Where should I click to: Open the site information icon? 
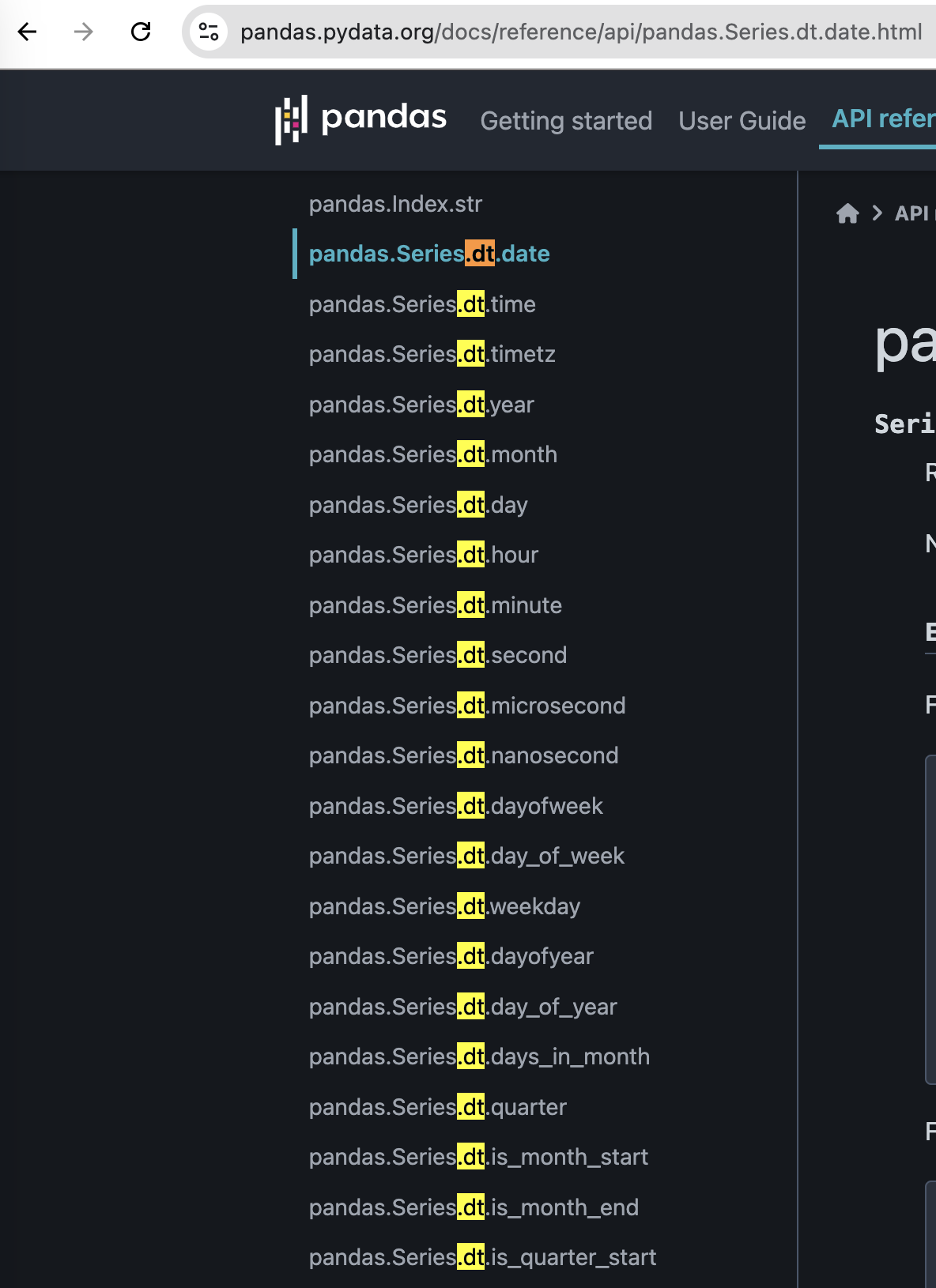tap(209, 32)
